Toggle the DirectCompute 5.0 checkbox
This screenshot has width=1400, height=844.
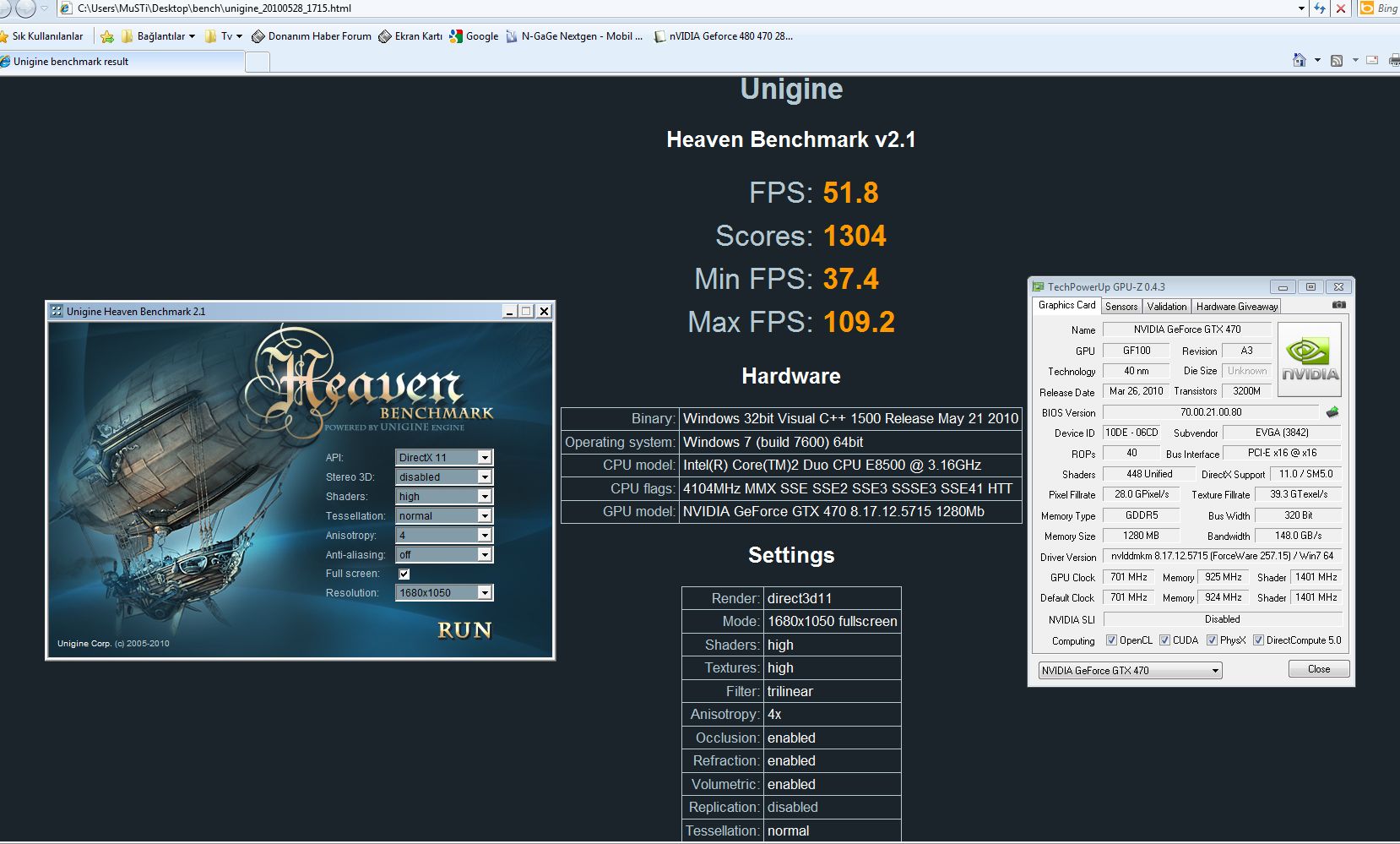1258,640
